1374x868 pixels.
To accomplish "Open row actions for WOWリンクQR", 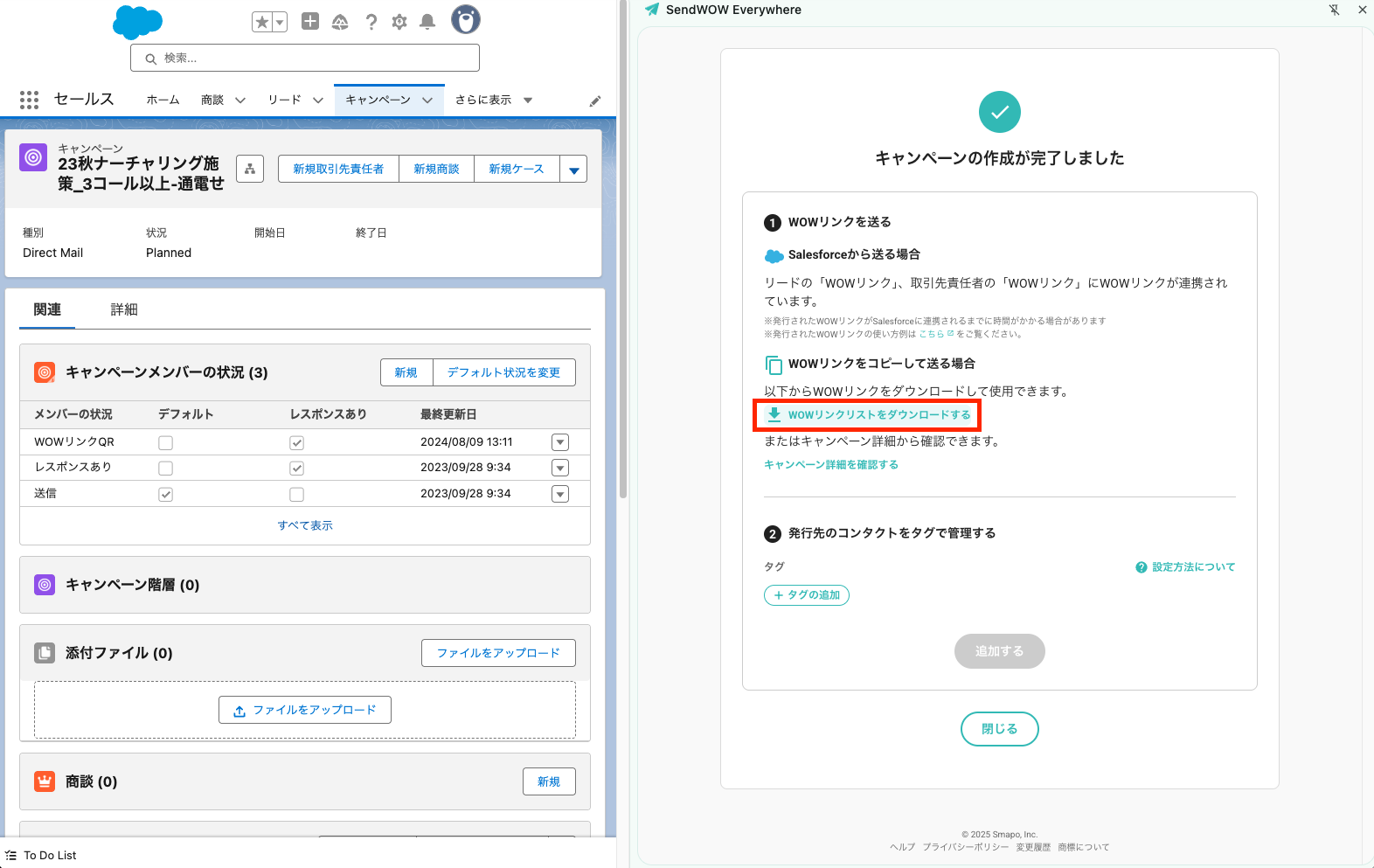I will (x=560, y=442).
